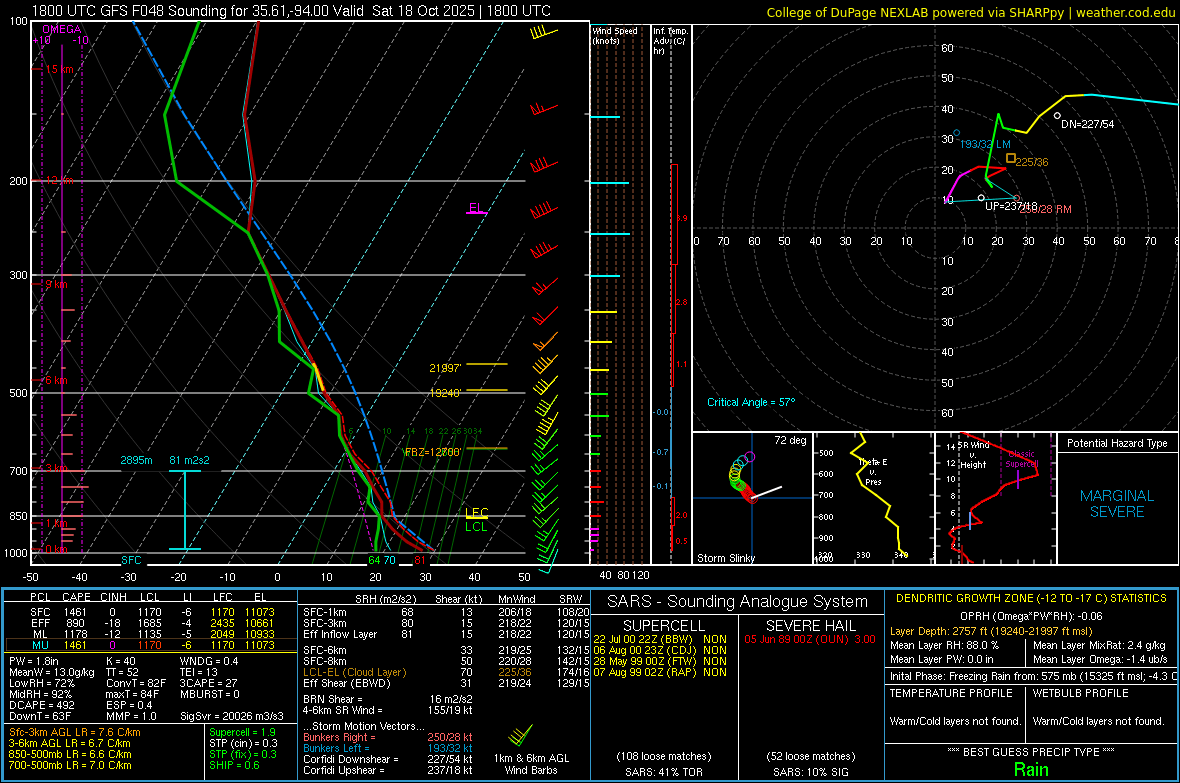1180x783 pixels.
Task: Click the CAPE column header
Action: click(76, 598)
